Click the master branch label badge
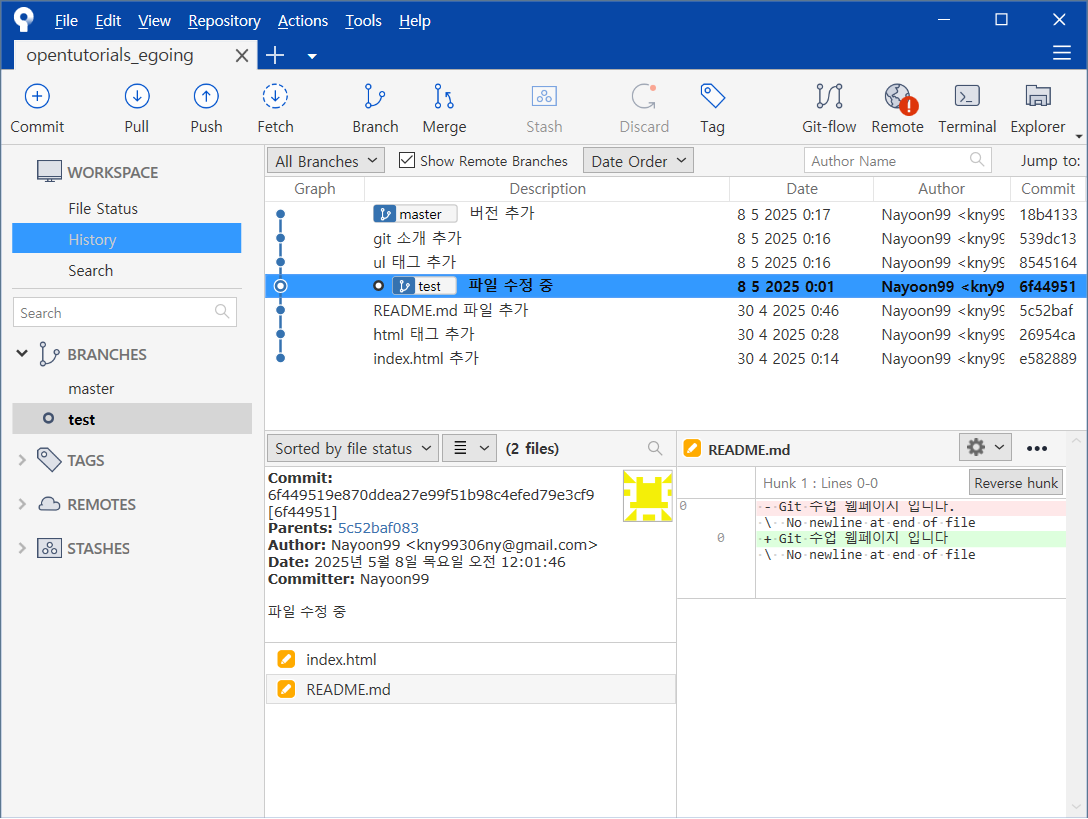Viewport: 1088px width, 819px height. pos(415,214)
